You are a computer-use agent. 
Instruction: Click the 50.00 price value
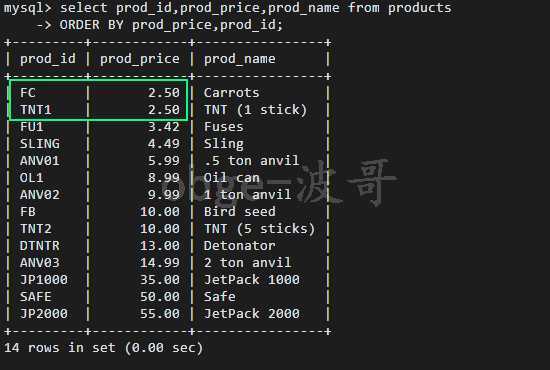[160, 297]
